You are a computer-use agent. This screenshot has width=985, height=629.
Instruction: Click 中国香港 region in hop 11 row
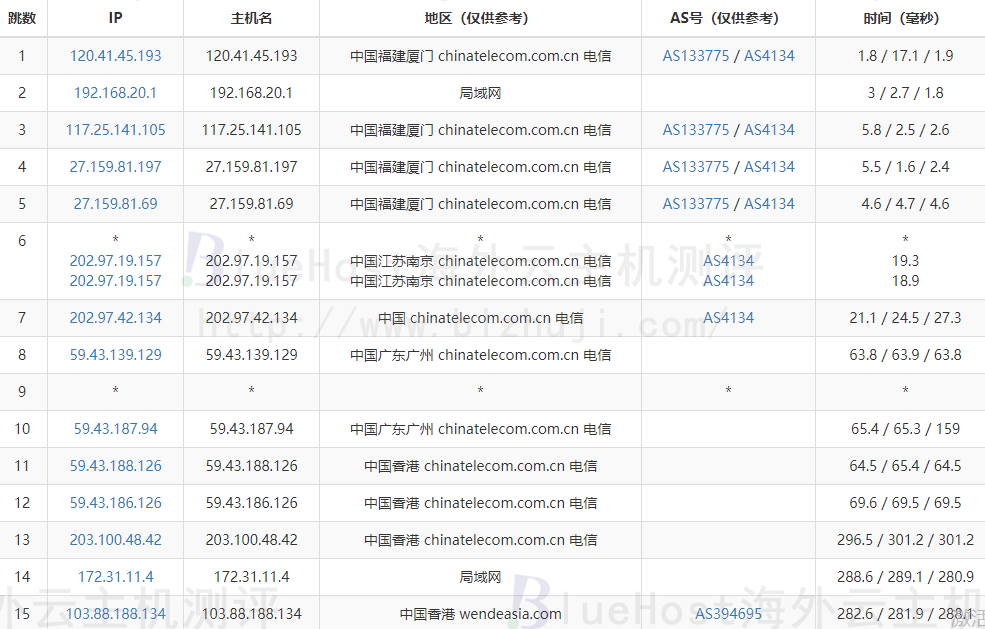(481, 466)
